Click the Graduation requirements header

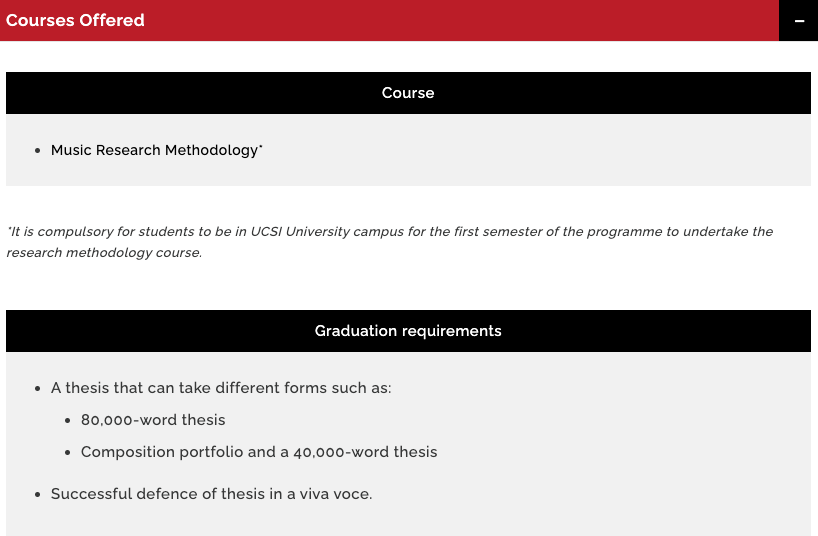coord(408,331)
